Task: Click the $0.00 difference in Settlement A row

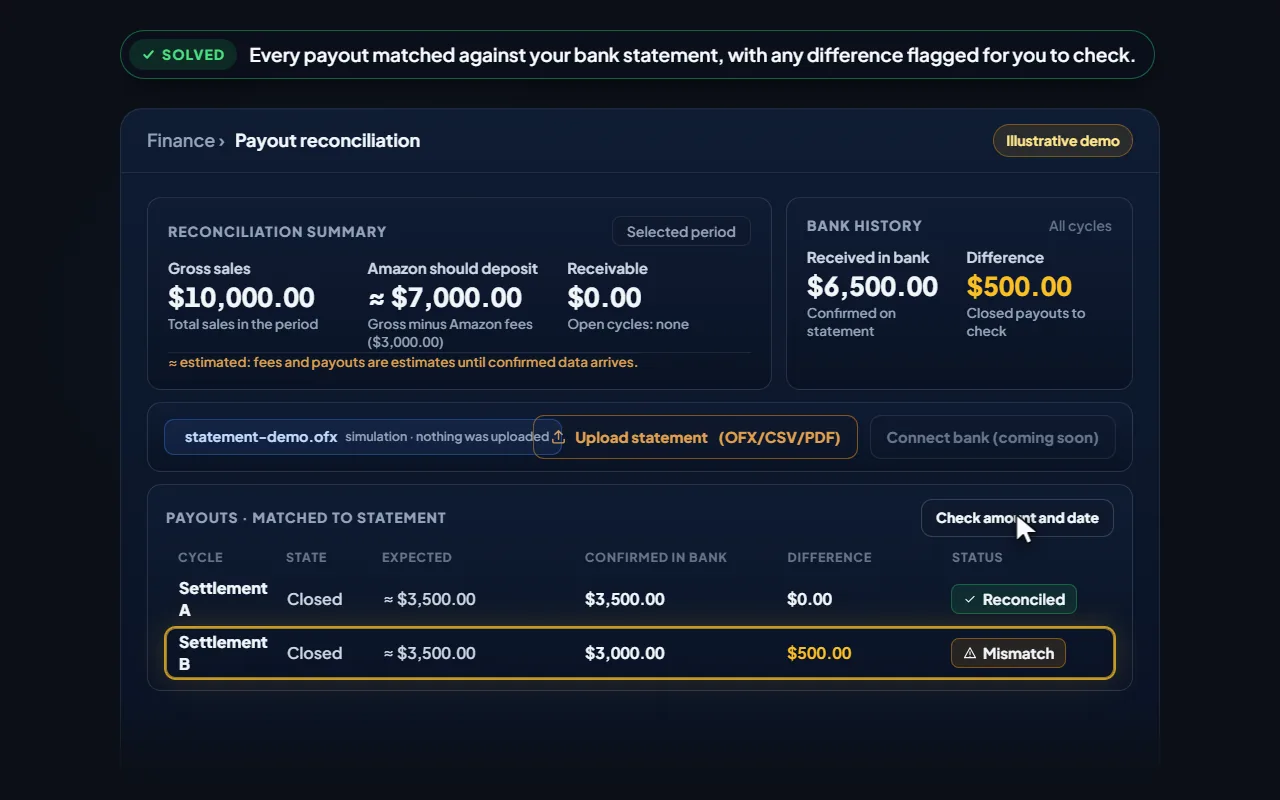Action: (809, 599)
